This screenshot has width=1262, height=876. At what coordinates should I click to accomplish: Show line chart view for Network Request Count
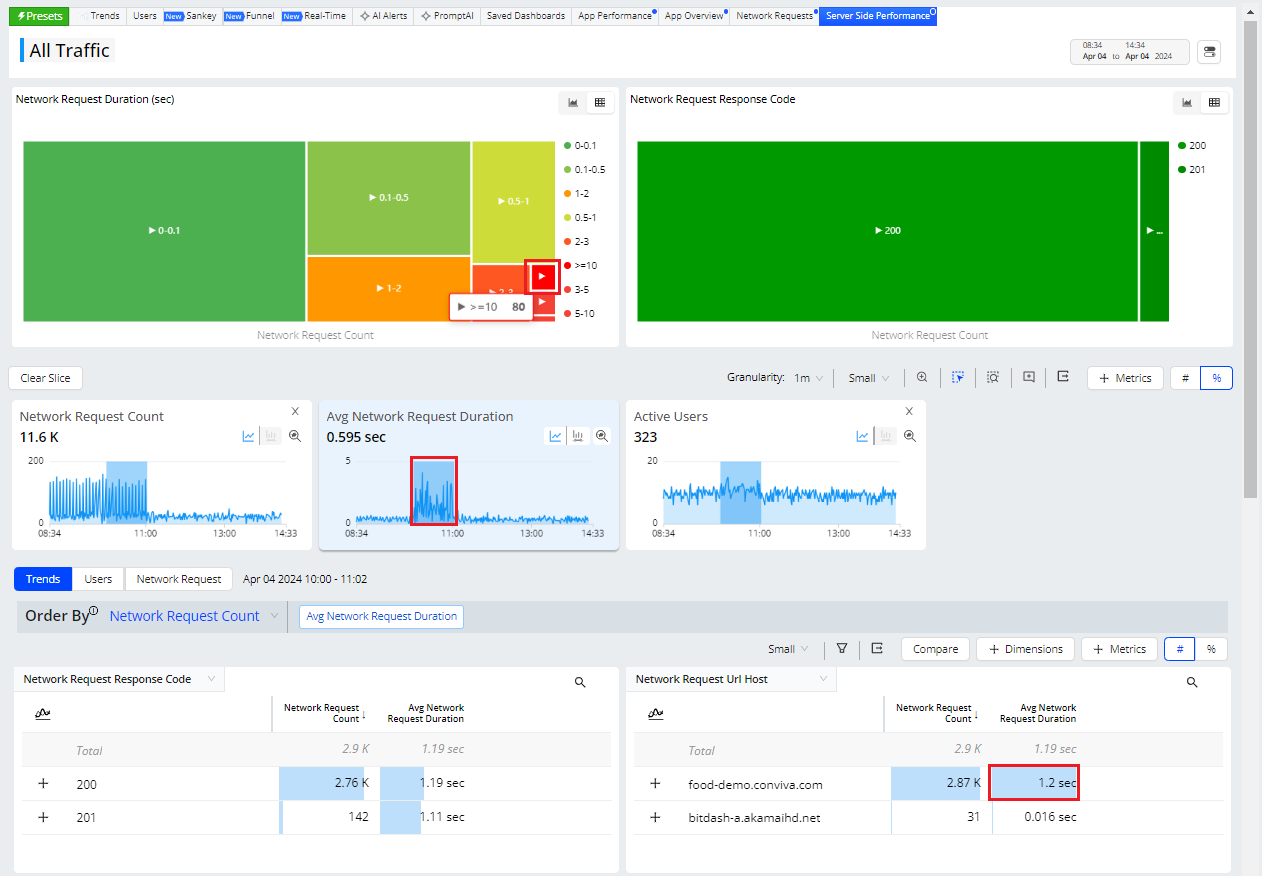[x=248, y=436]
